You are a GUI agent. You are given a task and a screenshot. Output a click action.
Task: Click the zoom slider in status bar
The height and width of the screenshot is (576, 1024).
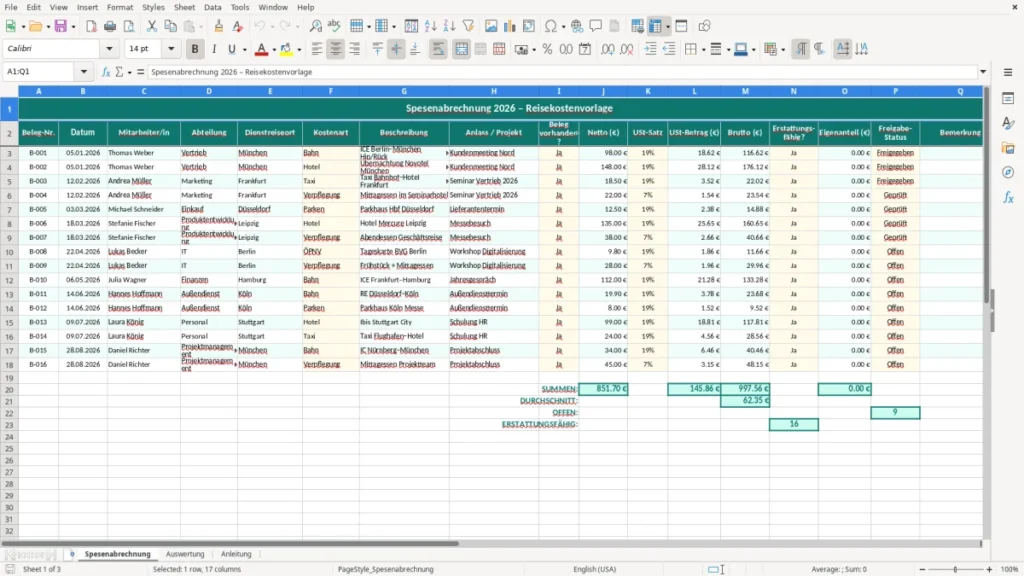click(x=955, y=569)
